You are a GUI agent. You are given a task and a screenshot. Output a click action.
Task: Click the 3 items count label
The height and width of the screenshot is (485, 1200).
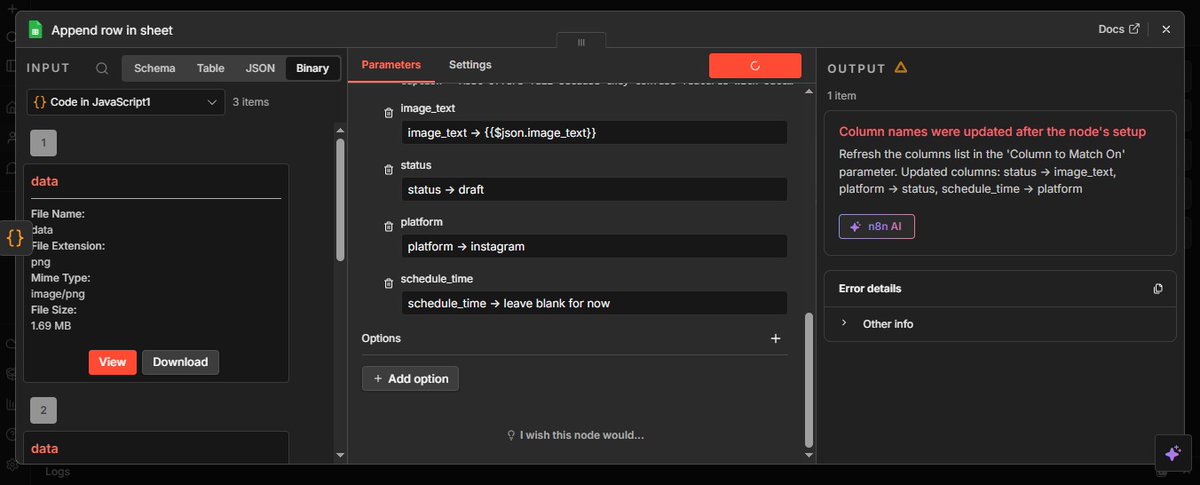click(x=251, y=102)
